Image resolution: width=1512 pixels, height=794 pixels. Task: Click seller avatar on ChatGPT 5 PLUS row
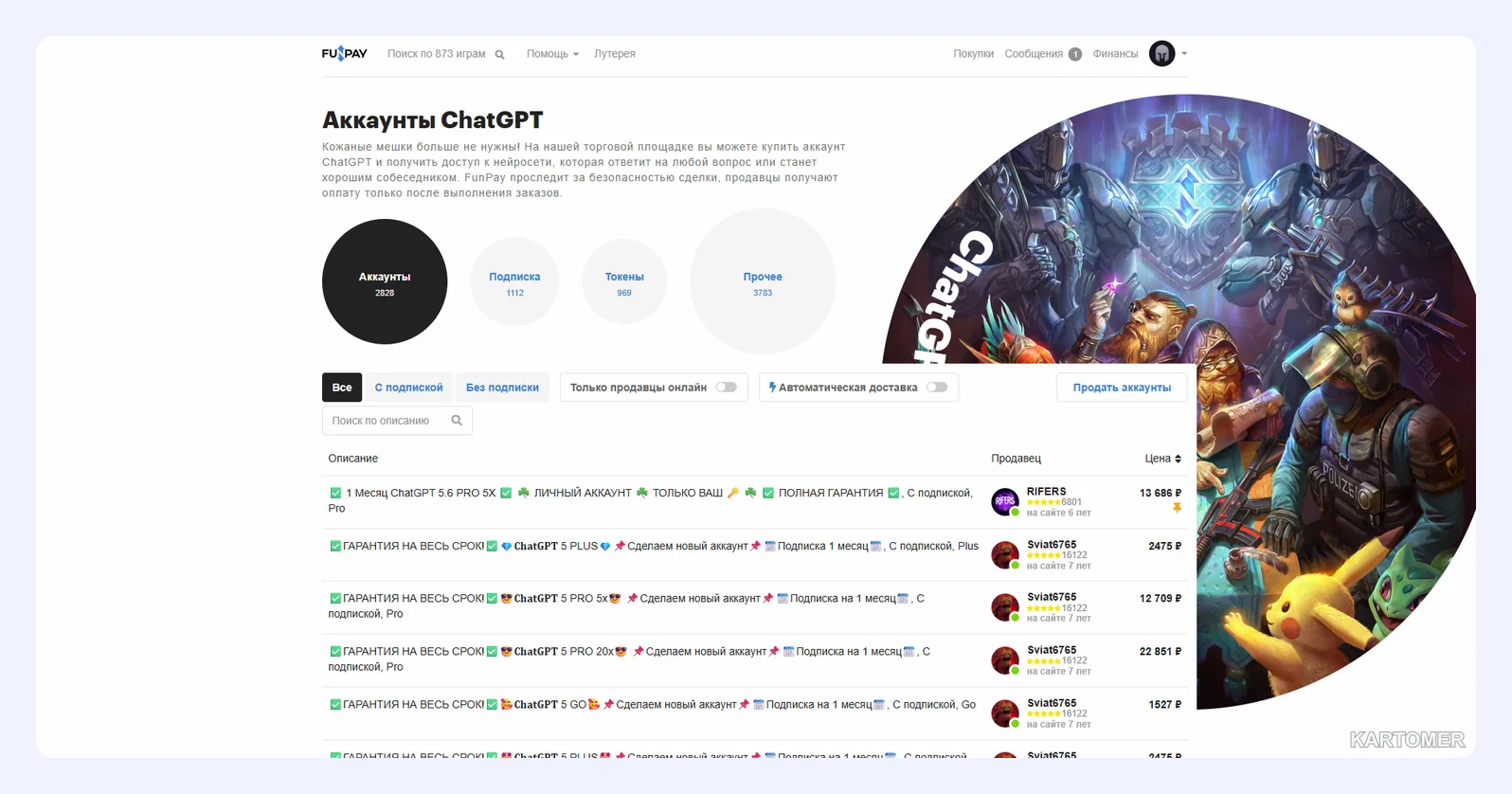click(1004, 554)
